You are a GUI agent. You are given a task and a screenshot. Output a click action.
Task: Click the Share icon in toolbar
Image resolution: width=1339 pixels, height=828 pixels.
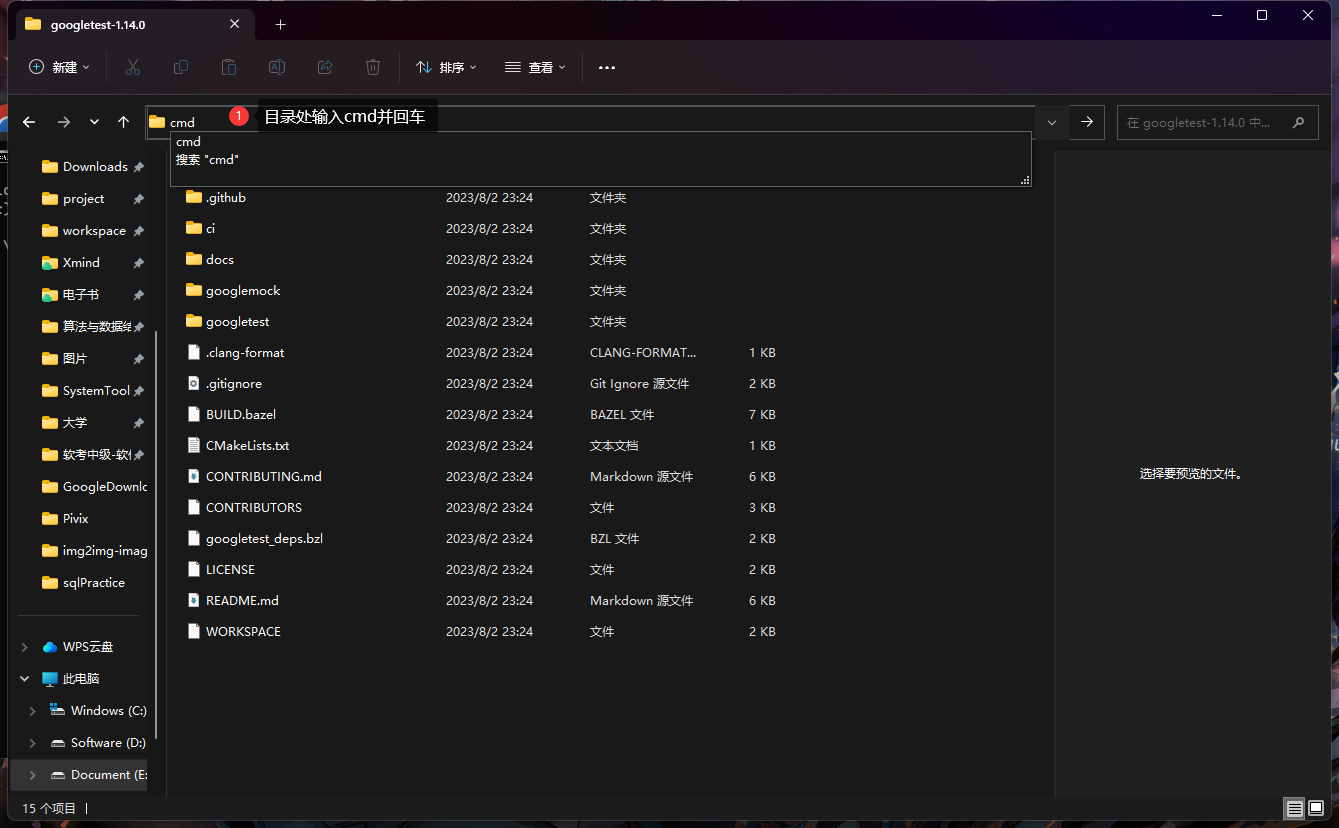tap(325, 67)
